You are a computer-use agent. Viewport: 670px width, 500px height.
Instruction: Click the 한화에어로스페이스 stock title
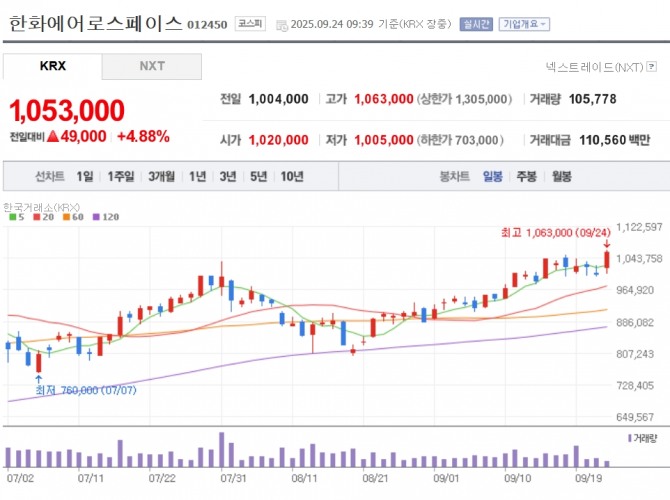click(96, 23)
